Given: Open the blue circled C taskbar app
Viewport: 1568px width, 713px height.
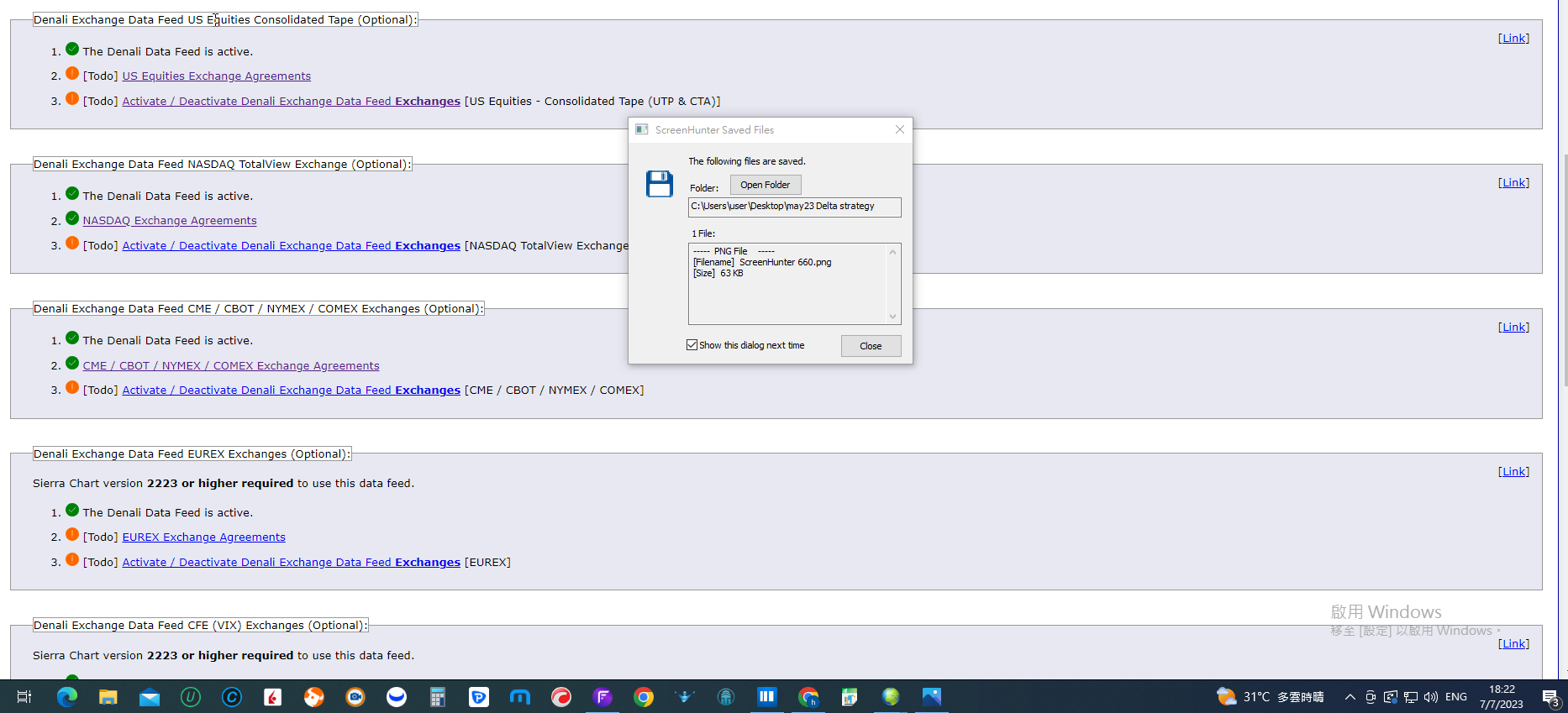Looking at the screenshot, I should 232,696.
